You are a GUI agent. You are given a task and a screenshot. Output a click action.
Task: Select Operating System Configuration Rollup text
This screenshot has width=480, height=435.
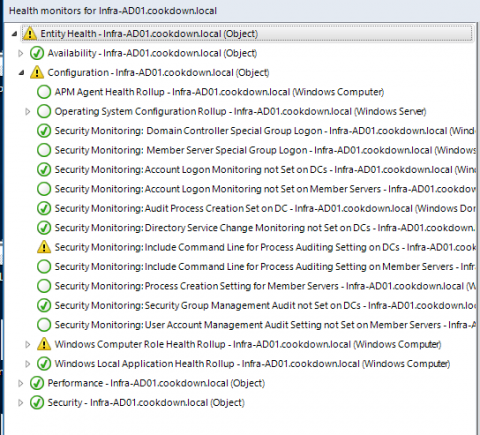(x=240, y=111)
